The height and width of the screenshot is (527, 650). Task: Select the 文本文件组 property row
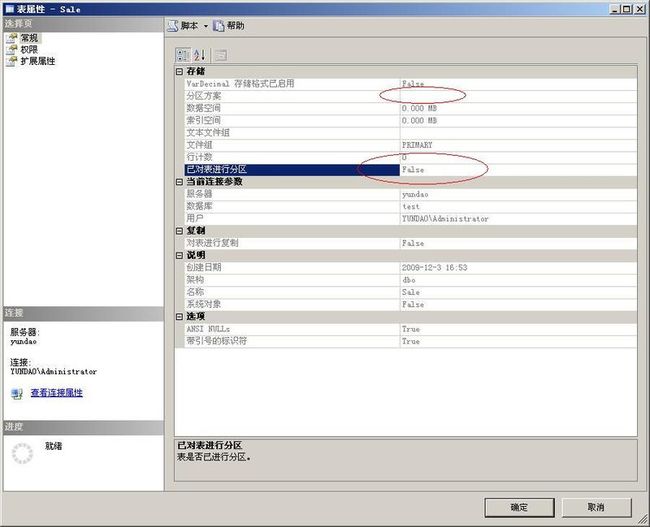[x=410, y=133]
